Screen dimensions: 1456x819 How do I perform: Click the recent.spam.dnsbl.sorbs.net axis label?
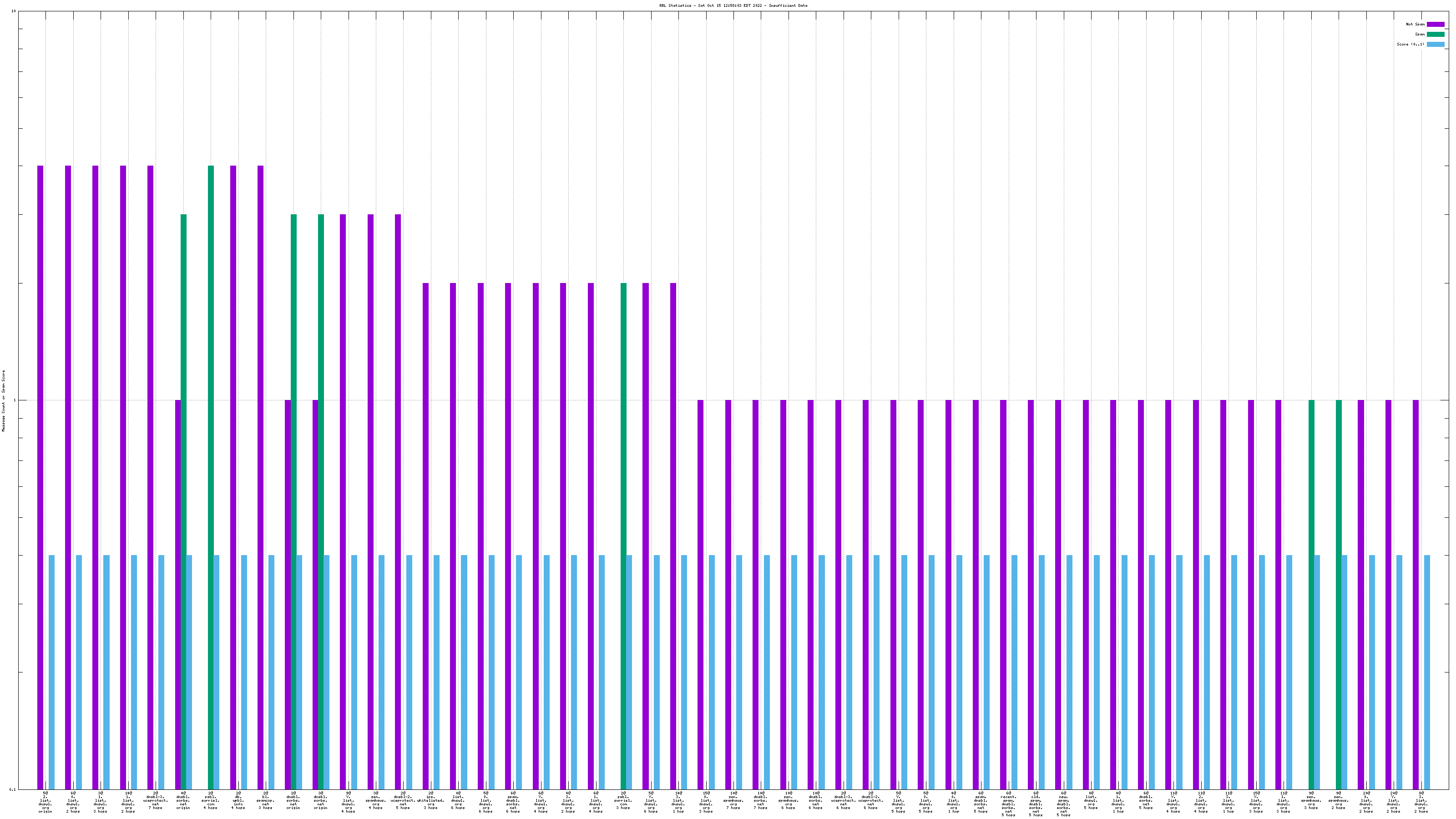pyautogui.click(x=1008, y=804)
